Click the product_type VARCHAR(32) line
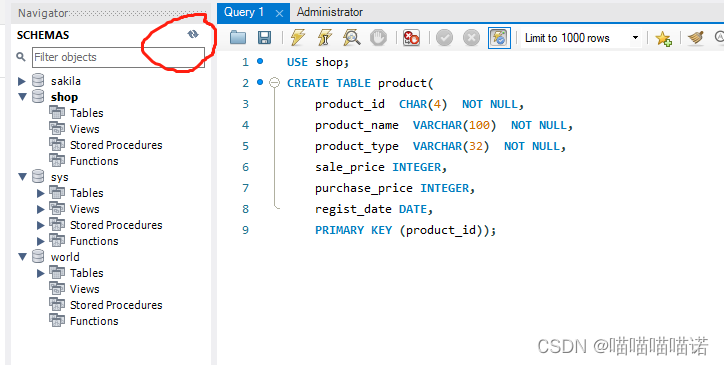Image resolution: width=724 pixels, height=365 pixels. (x=440, y=146)
